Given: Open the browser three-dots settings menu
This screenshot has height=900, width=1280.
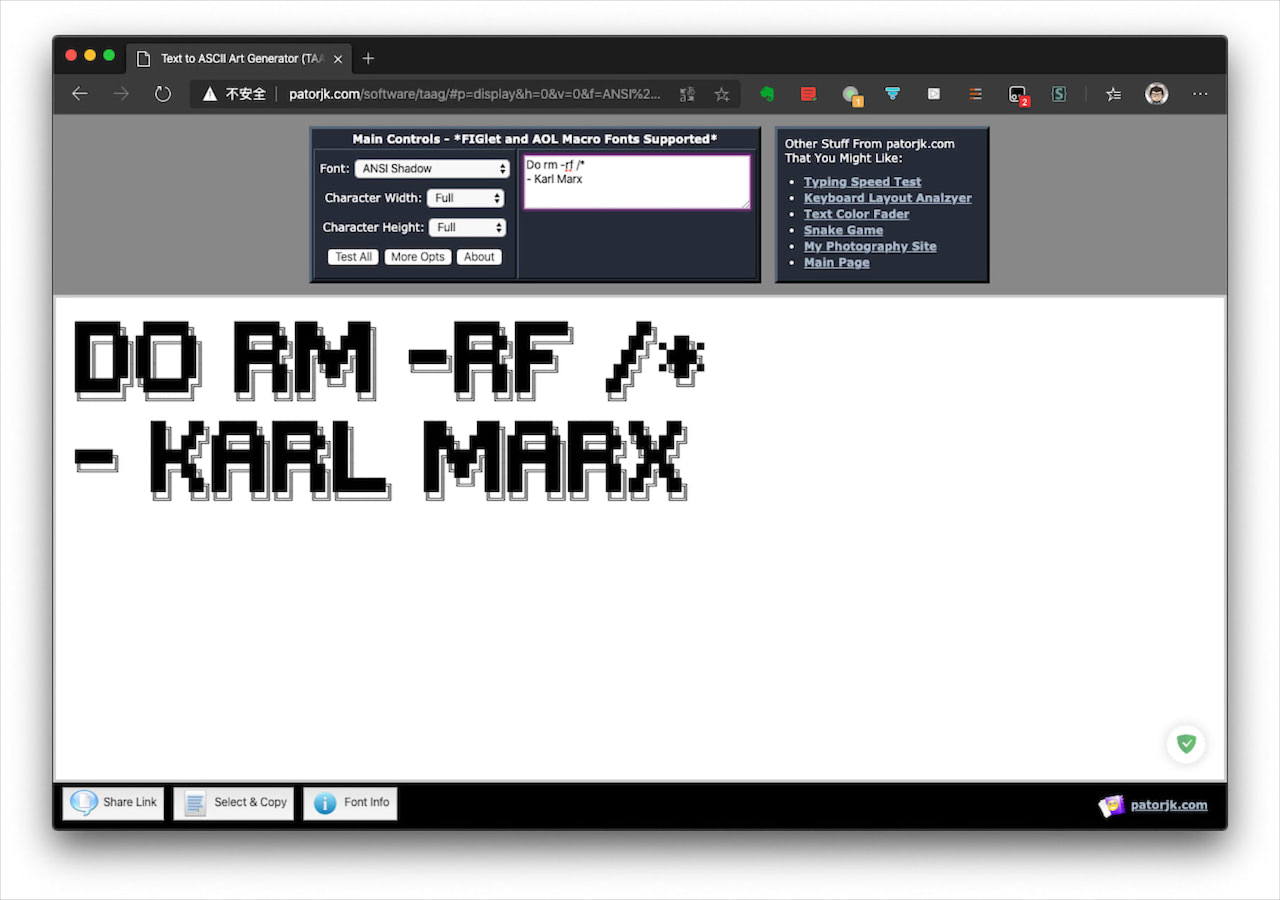Looking at the screenshot, I should tap(1200, 94).
